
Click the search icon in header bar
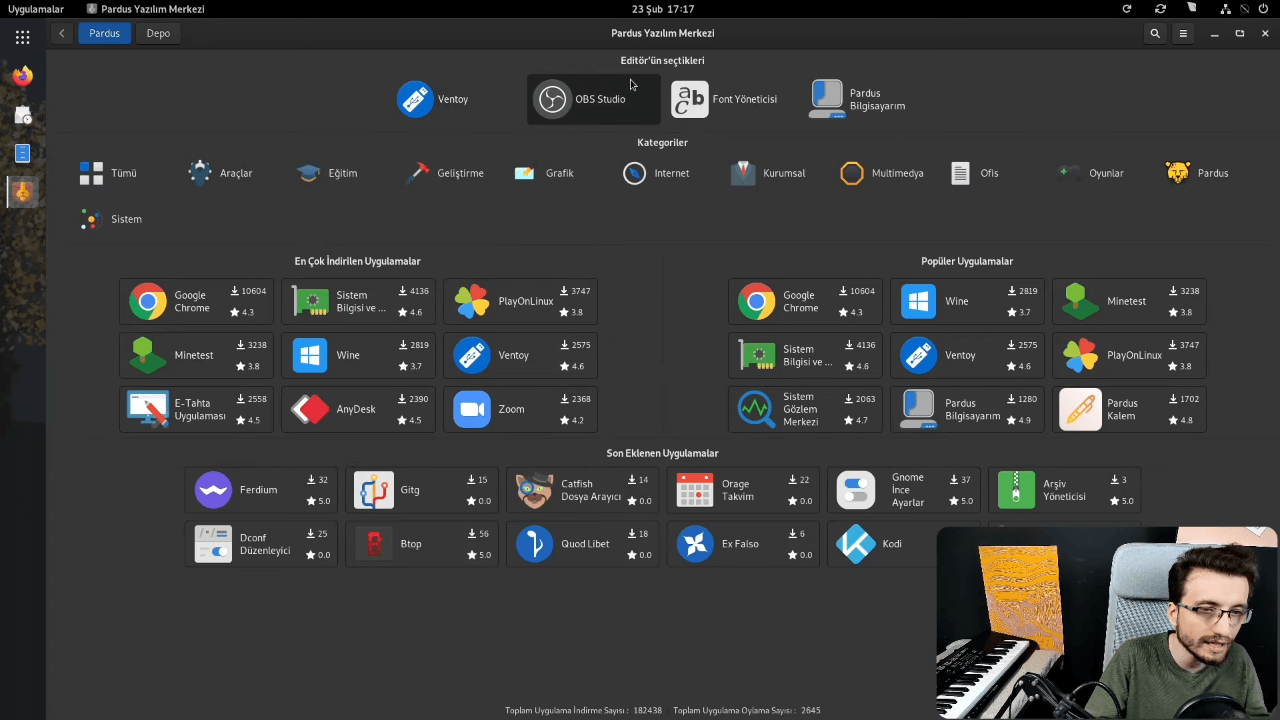(1155, 33)
